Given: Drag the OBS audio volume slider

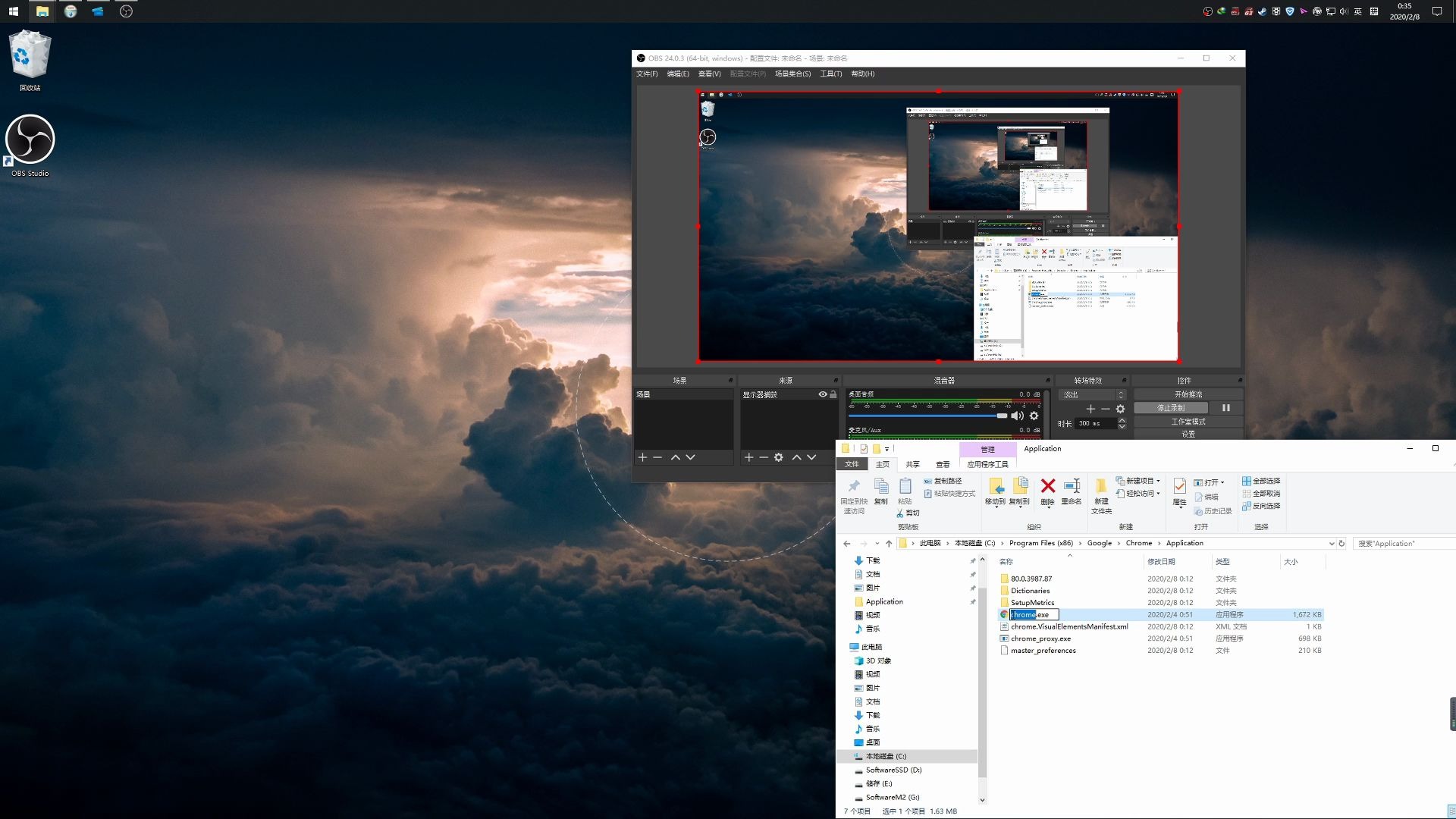Looking at the screenshot, I should point(1001,416).
